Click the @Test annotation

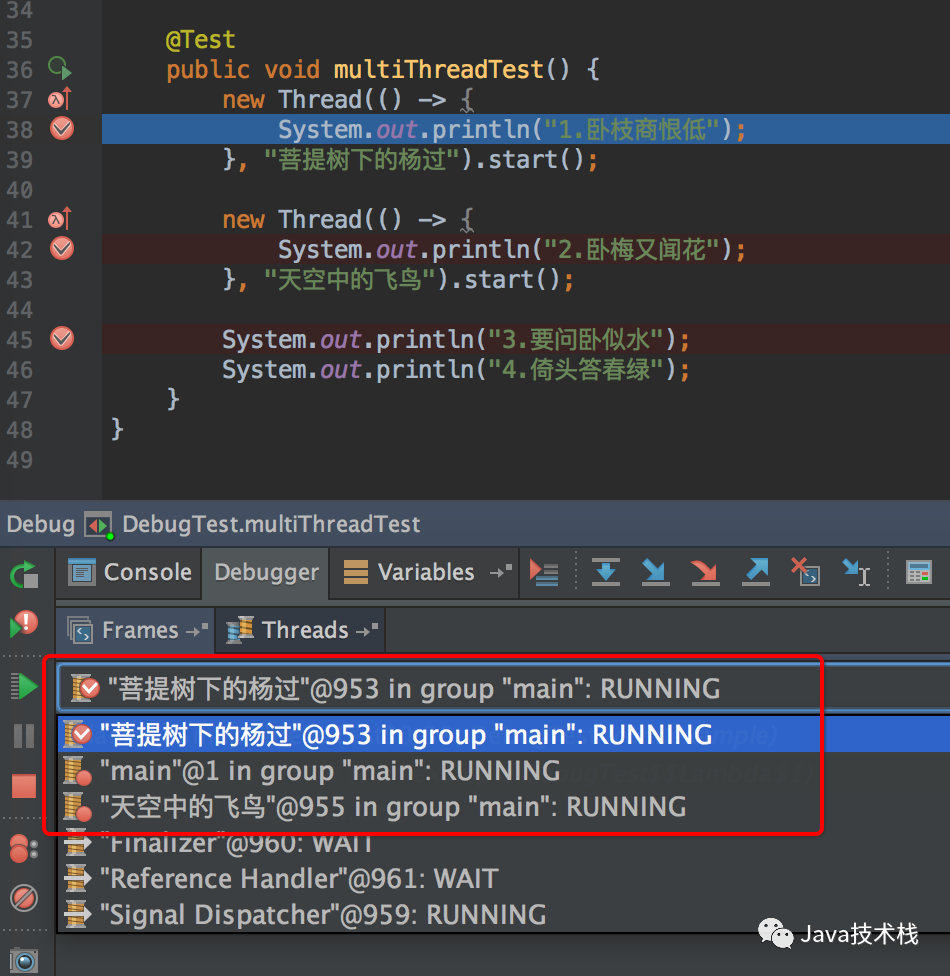[200, 39]
